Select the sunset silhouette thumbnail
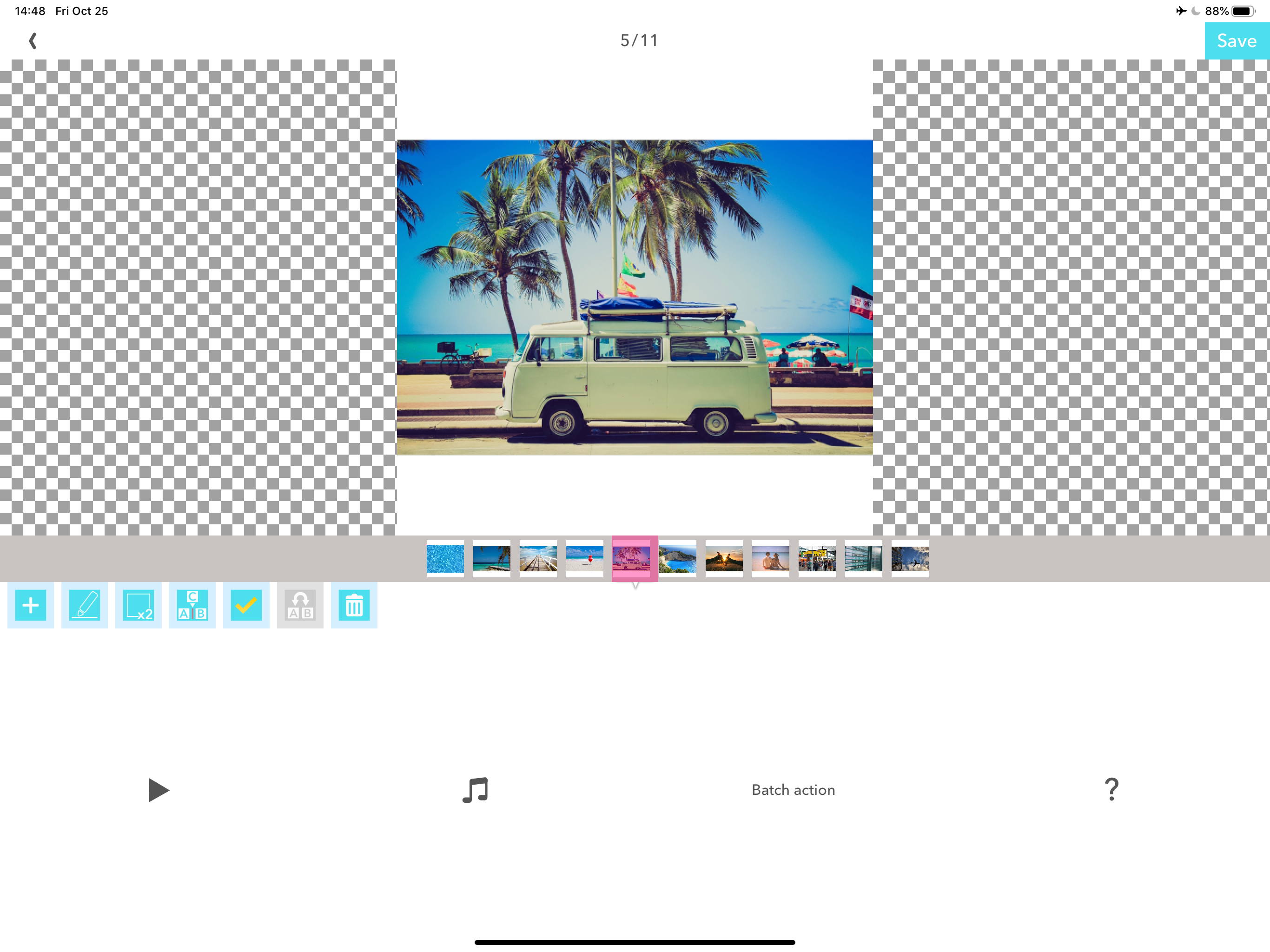 pyautogui.click(x=724, y=559)
